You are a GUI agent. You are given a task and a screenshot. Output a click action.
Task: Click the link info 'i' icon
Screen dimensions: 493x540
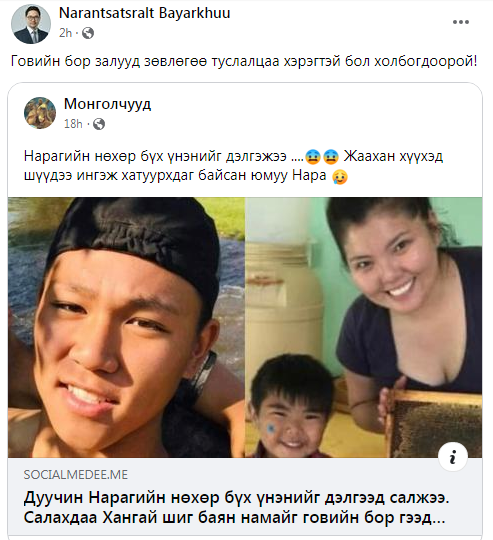(x=453, y=457)
